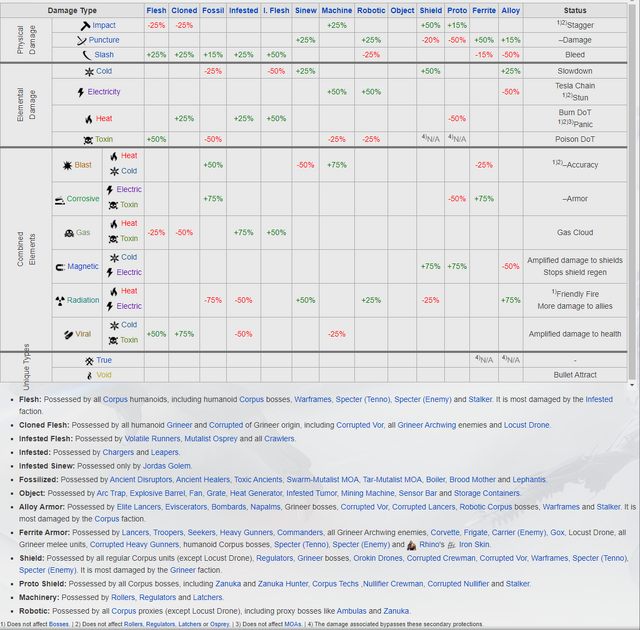Click the Puncture damage icon

[x=82, y=40]
